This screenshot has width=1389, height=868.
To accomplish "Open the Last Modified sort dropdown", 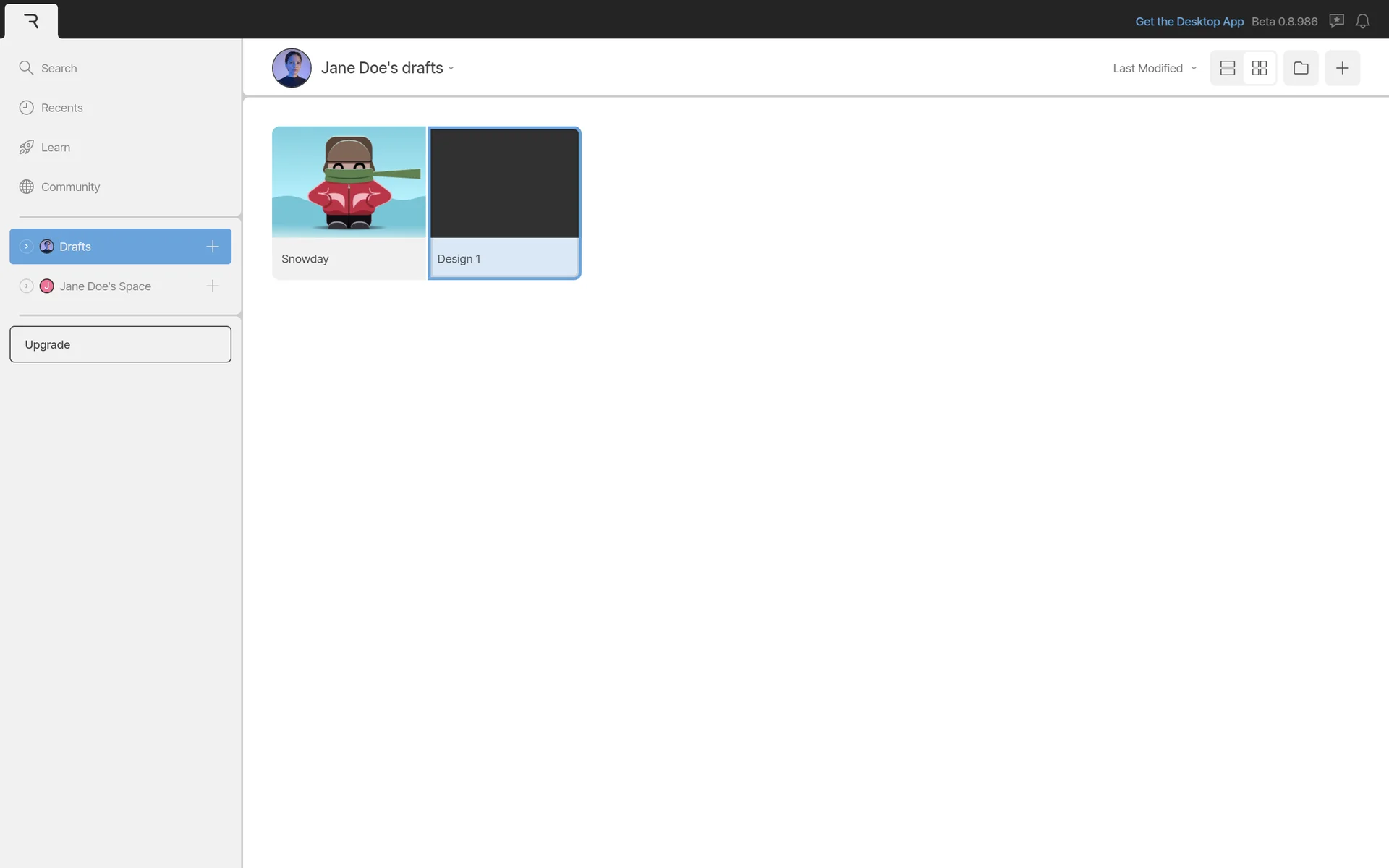I will coord(1155,68).
